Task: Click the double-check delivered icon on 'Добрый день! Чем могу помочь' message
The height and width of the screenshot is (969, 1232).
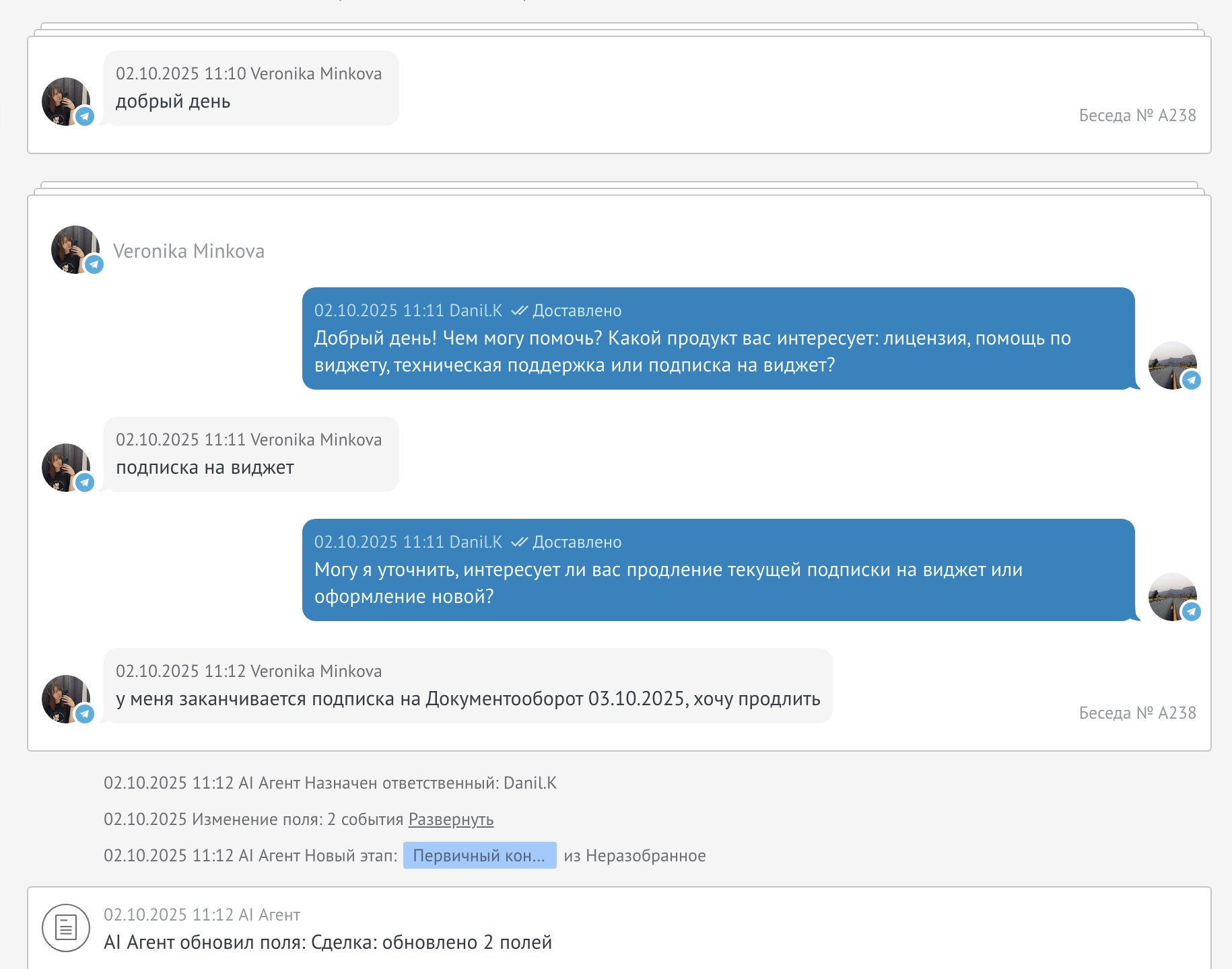Action: tap(518, 311)
